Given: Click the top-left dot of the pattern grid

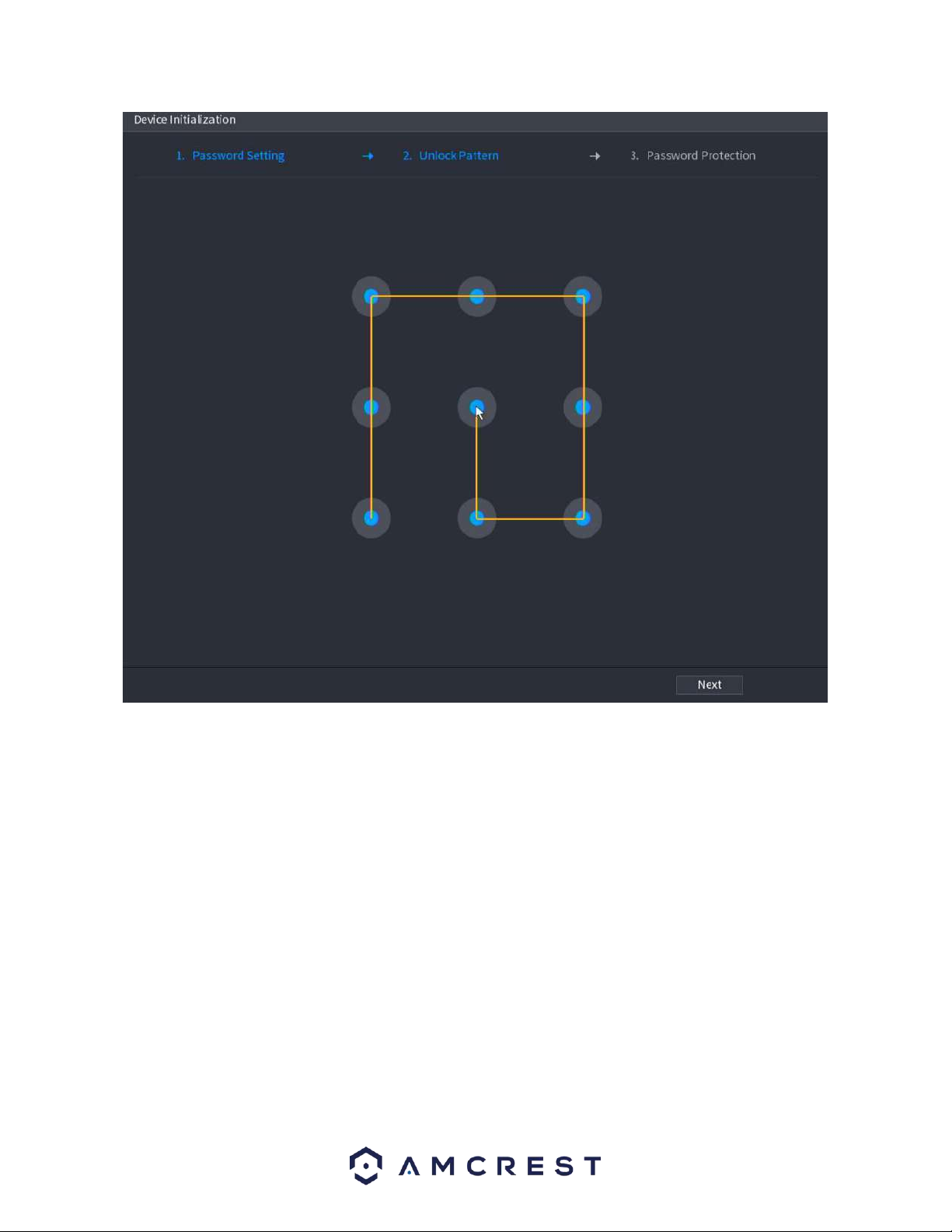Looking at the screenshot, I should point(371,296).
